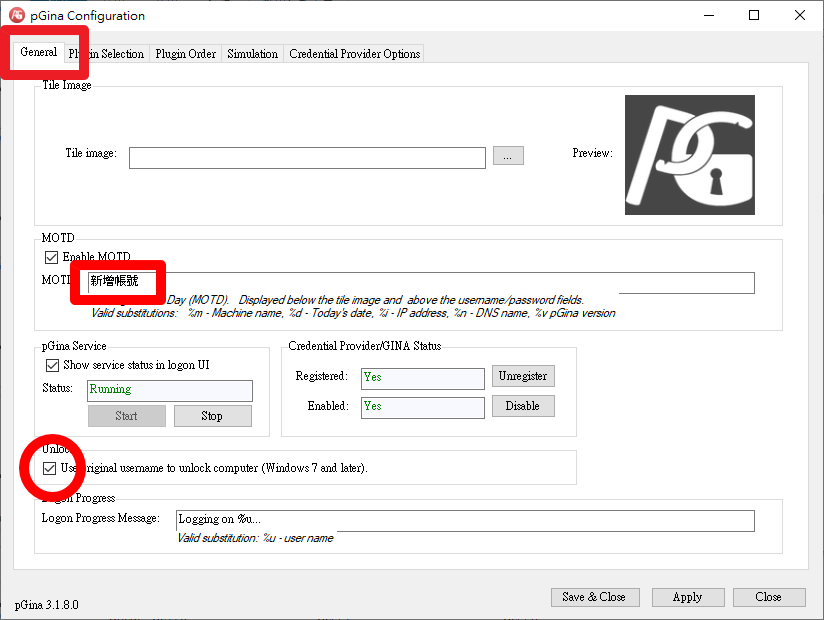The height and width of the screenshot is (620, 824).
Task: Click the Logon Progress Message field
Action: (x=465, y=521)
